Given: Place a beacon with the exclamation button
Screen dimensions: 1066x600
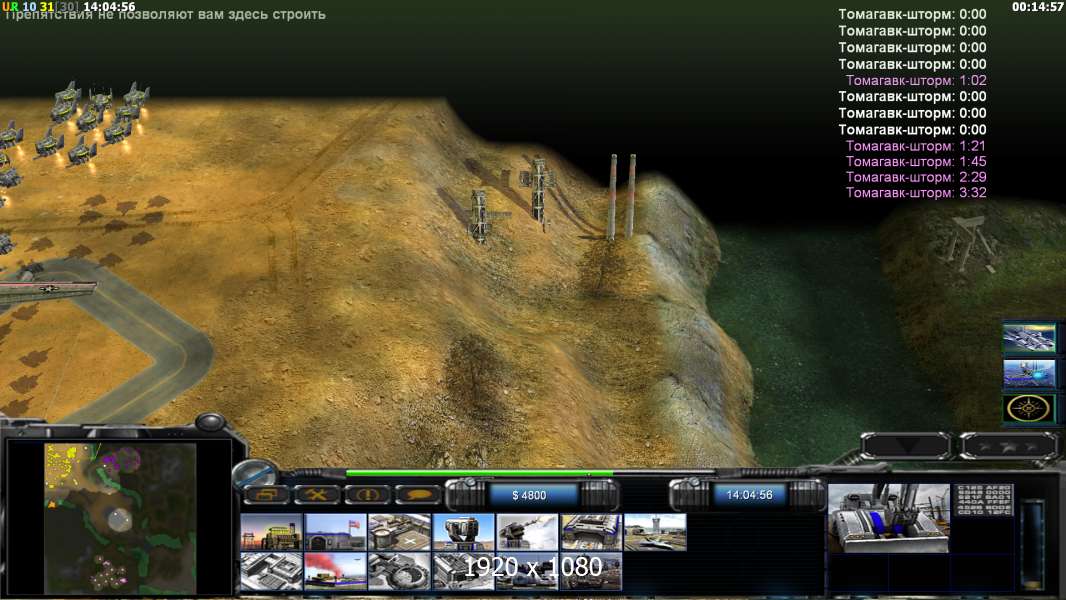Looking at the screenshot, I should 367,495.
